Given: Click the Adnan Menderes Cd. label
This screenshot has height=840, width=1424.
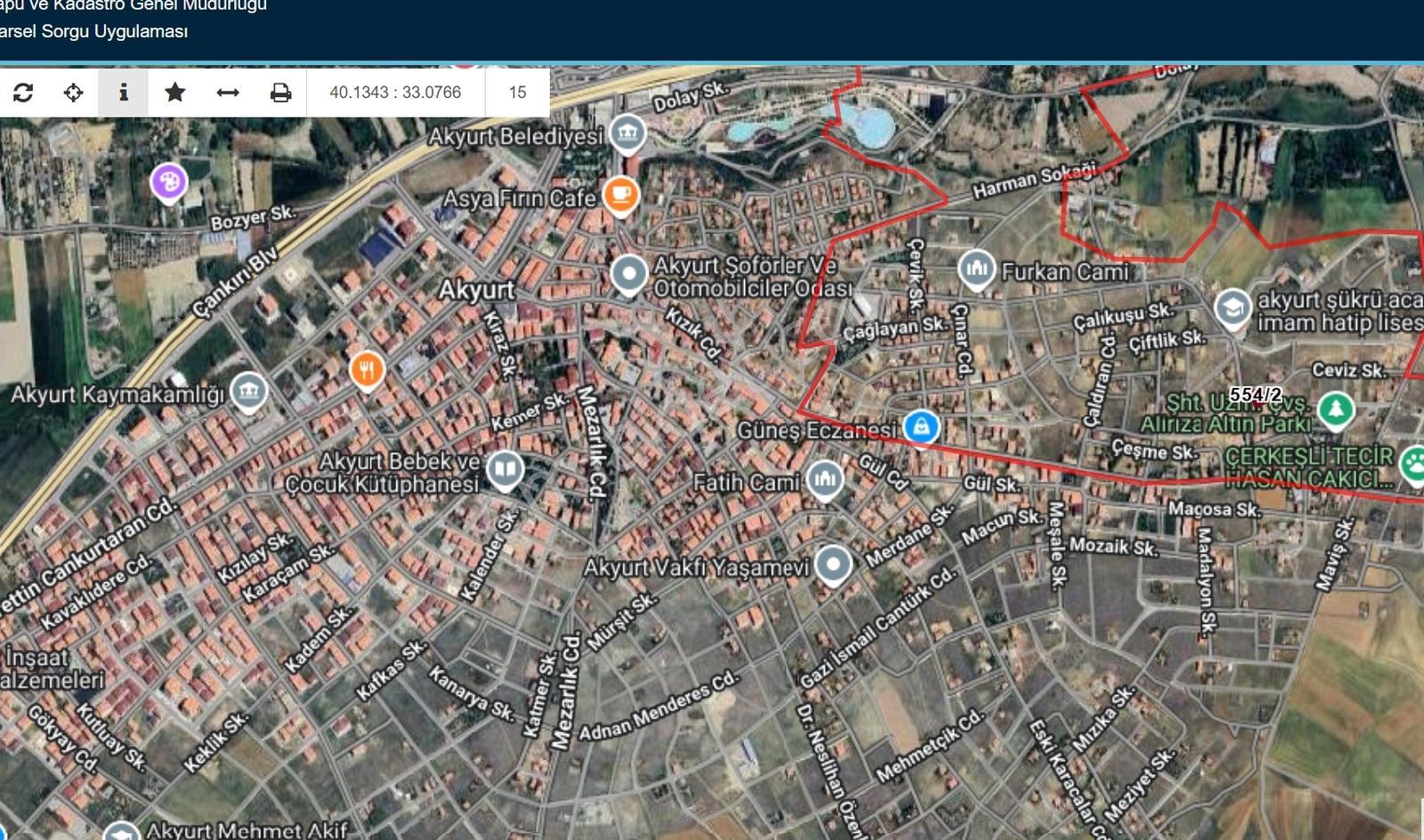Looking at the screenshot, I should [x=659, y=707].
